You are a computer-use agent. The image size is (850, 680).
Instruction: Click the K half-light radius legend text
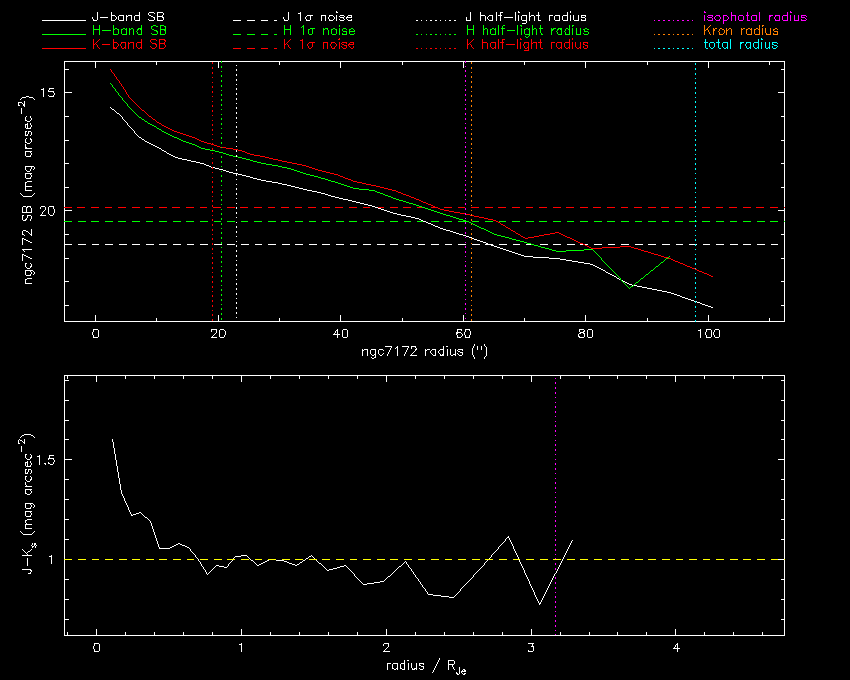(x=526, y=45)
